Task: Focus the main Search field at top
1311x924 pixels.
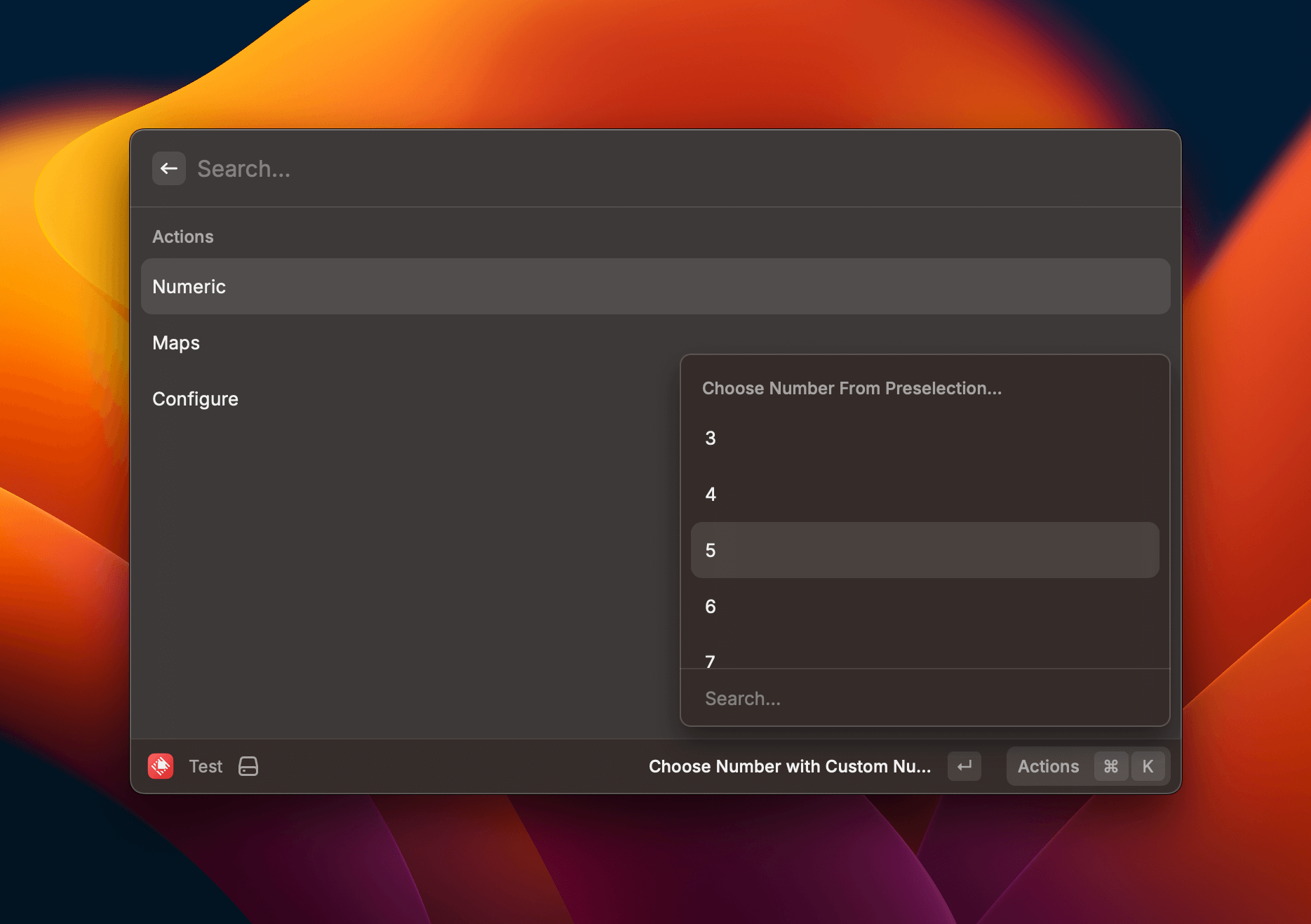Action: tap(631, 168)
